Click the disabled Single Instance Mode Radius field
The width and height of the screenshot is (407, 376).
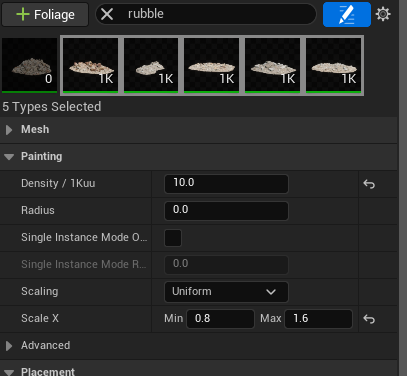pos(226,265)
